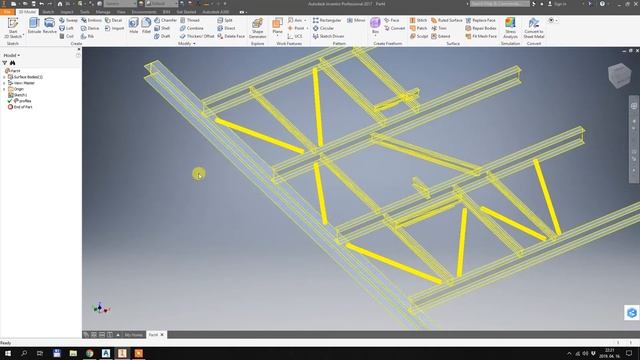Image resolution: width=640 pixels, height=360 pixels.
Task: Choose the Replace Face tool
Action: (480, 20)
